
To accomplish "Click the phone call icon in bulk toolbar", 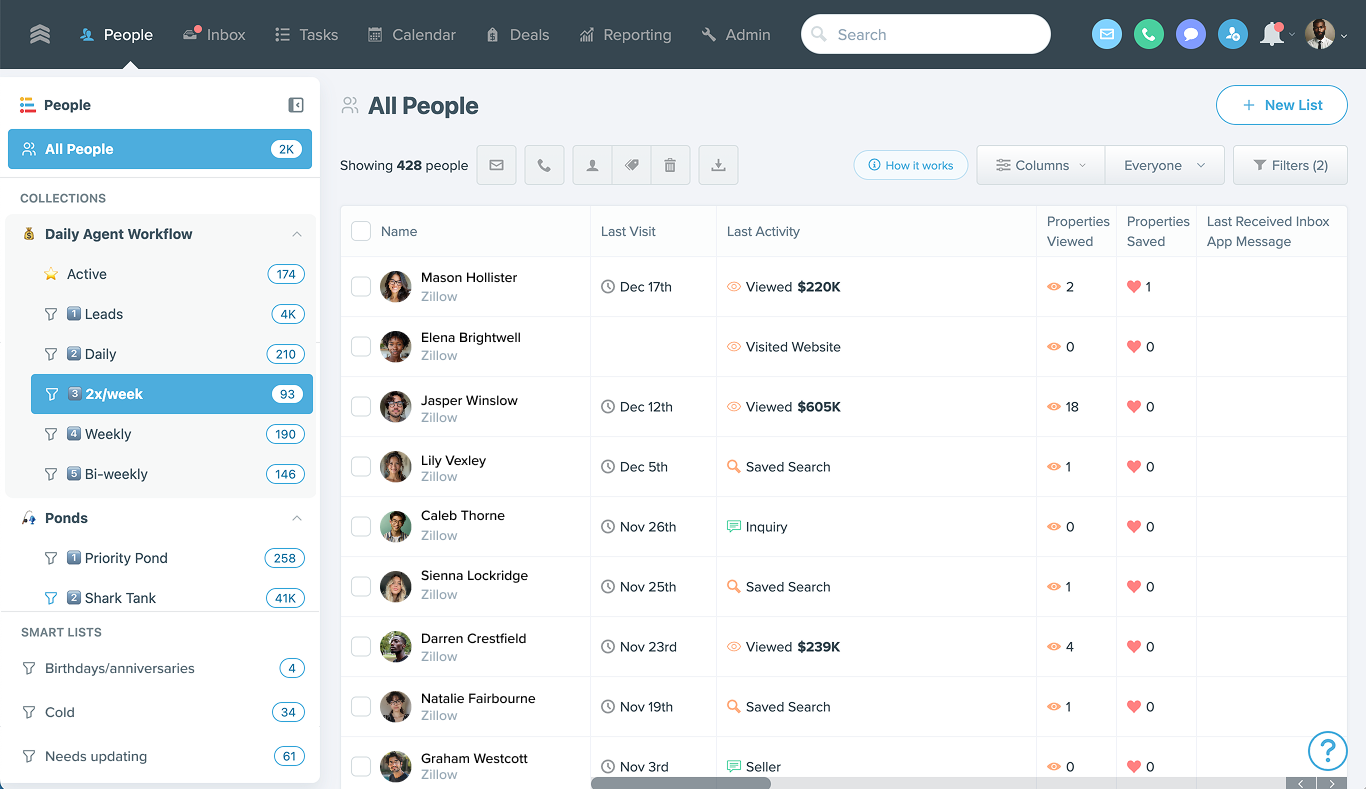I will (x=544, y=165).
